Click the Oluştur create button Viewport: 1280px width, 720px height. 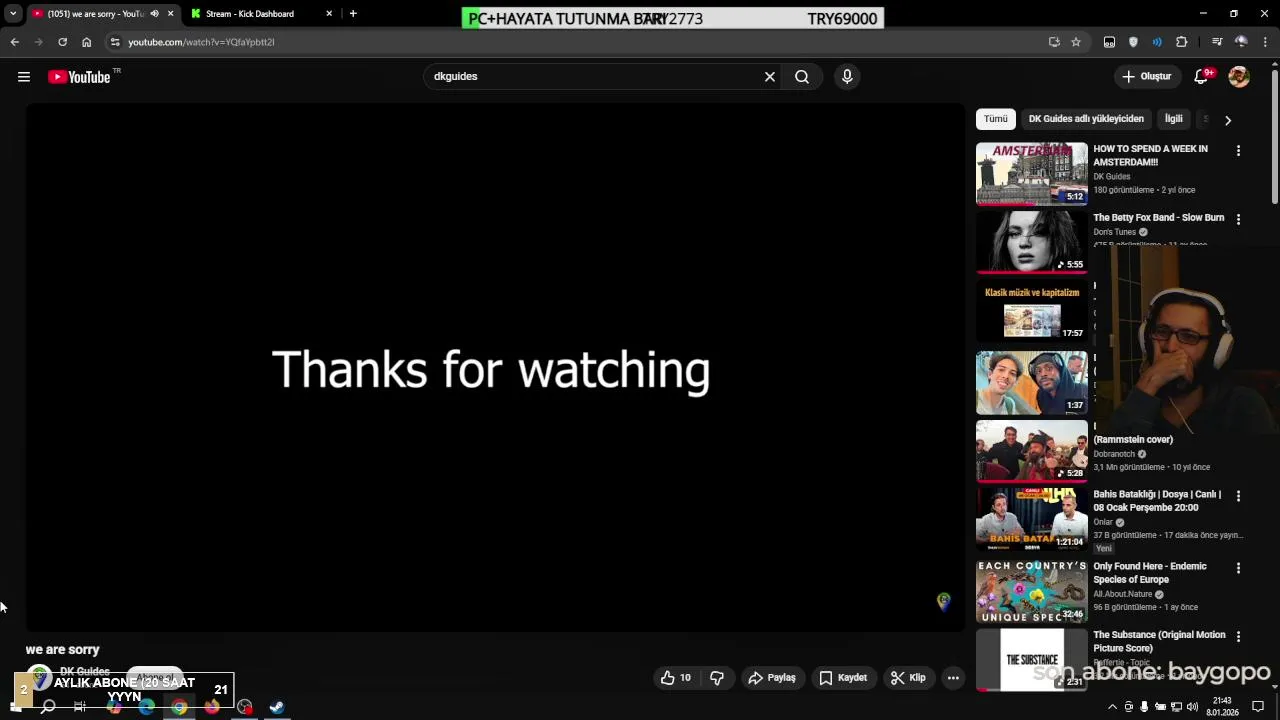coord(1146,77)
